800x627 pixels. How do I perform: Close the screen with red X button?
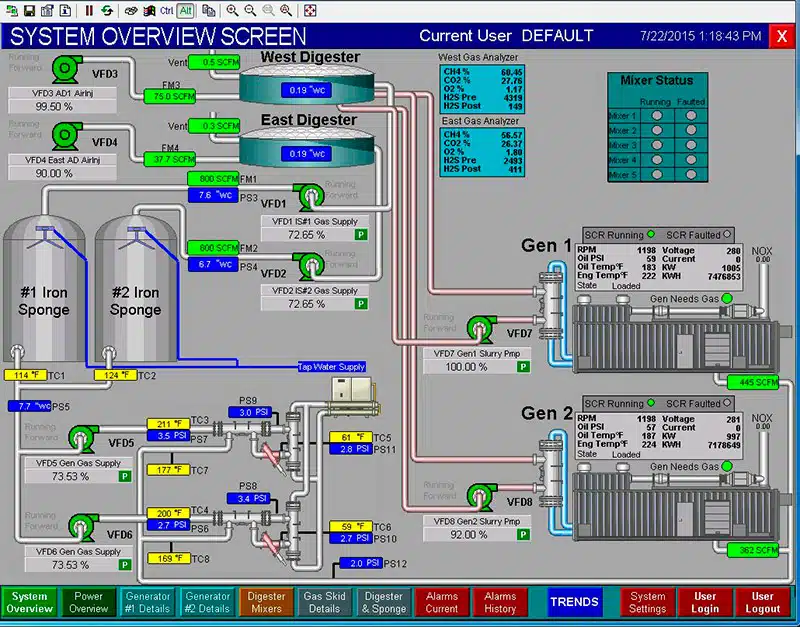tap(781, 36)
